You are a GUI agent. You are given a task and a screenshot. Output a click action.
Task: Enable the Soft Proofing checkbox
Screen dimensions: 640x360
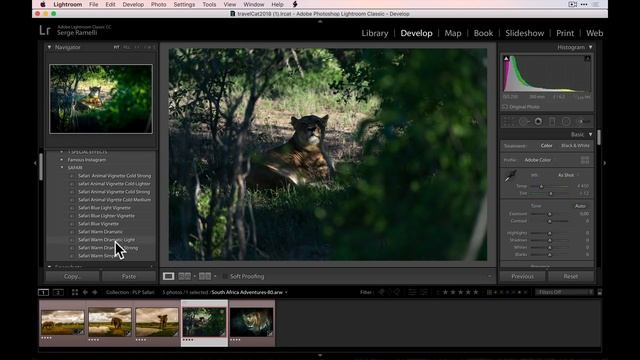pos(225,276)
